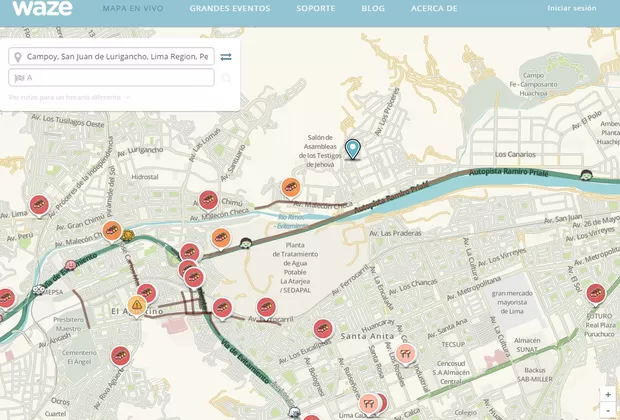This screenshot has width=620, height=420.
Task: Swap origin and destination fields
Action: 226,57
